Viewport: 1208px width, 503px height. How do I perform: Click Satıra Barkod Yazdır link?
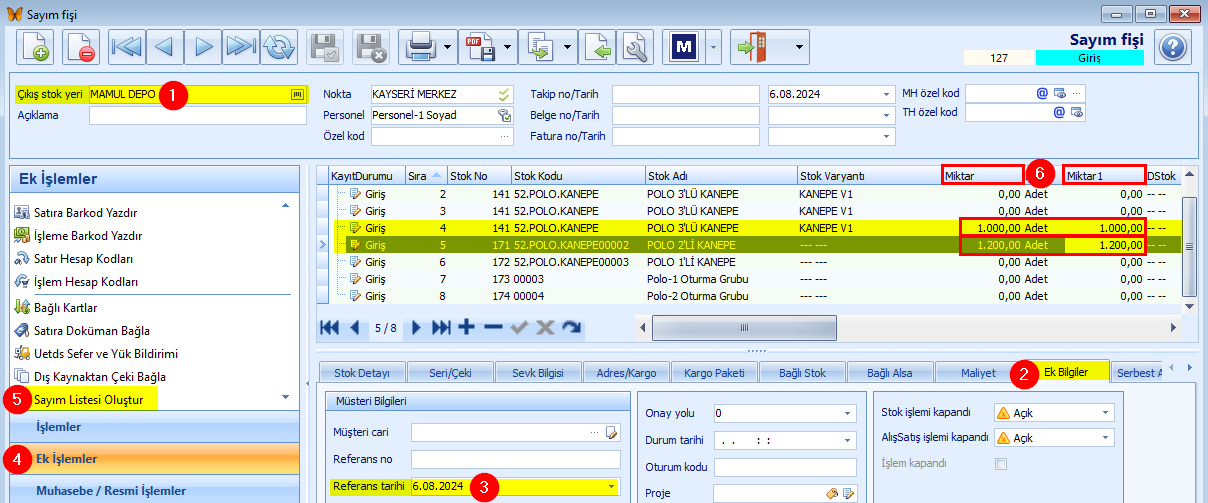pos(85,212)
